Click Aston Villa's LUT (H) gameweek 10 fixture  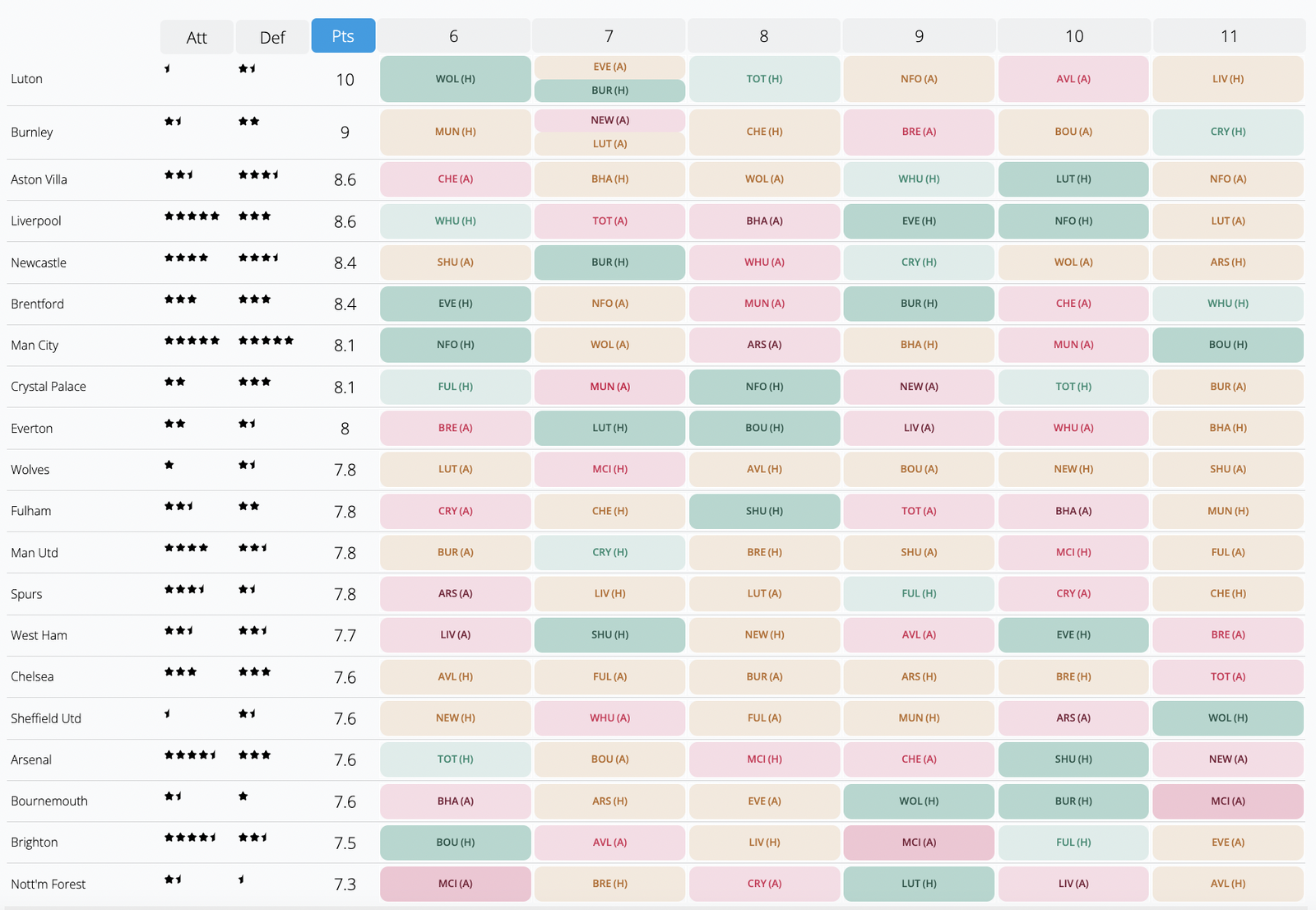pos(1073,179)
